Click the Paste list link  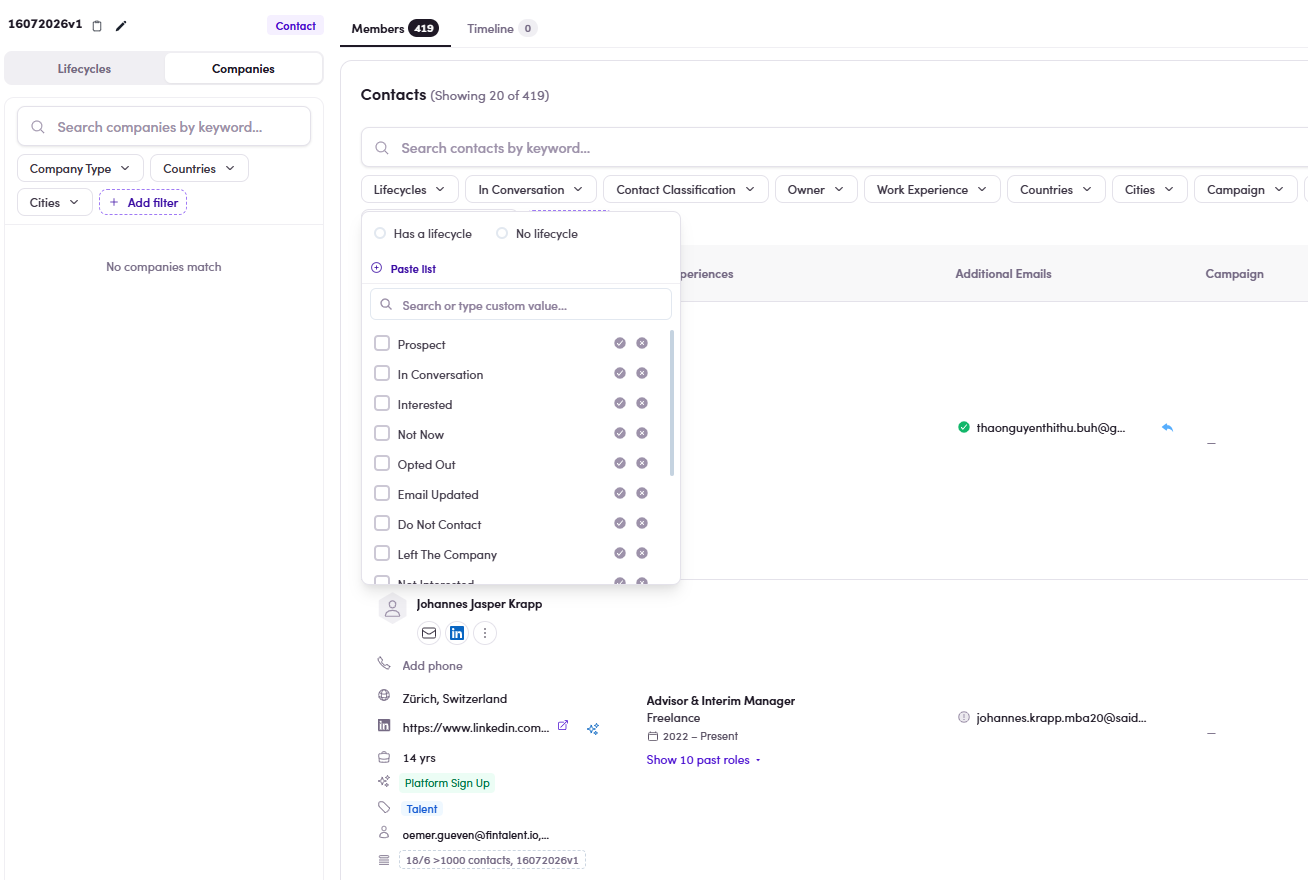coord(413,269)
